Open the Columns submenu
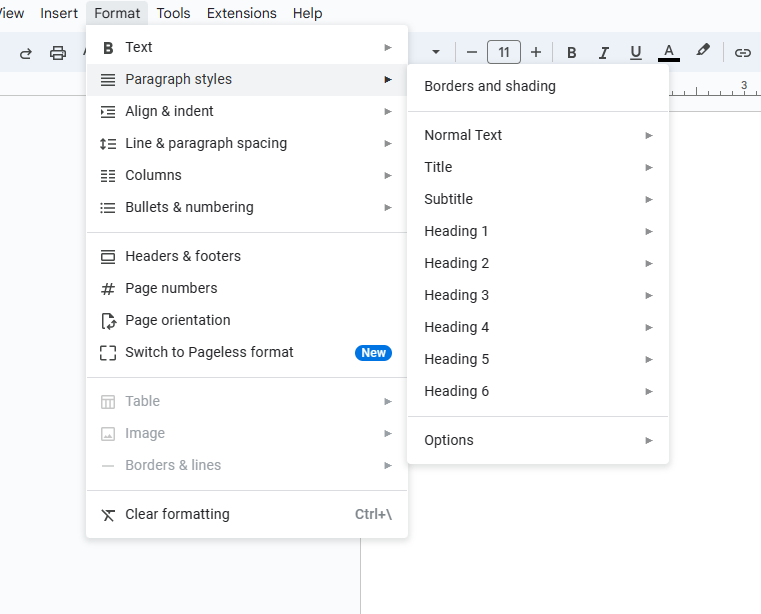761x614 pixels. (247, 176)
